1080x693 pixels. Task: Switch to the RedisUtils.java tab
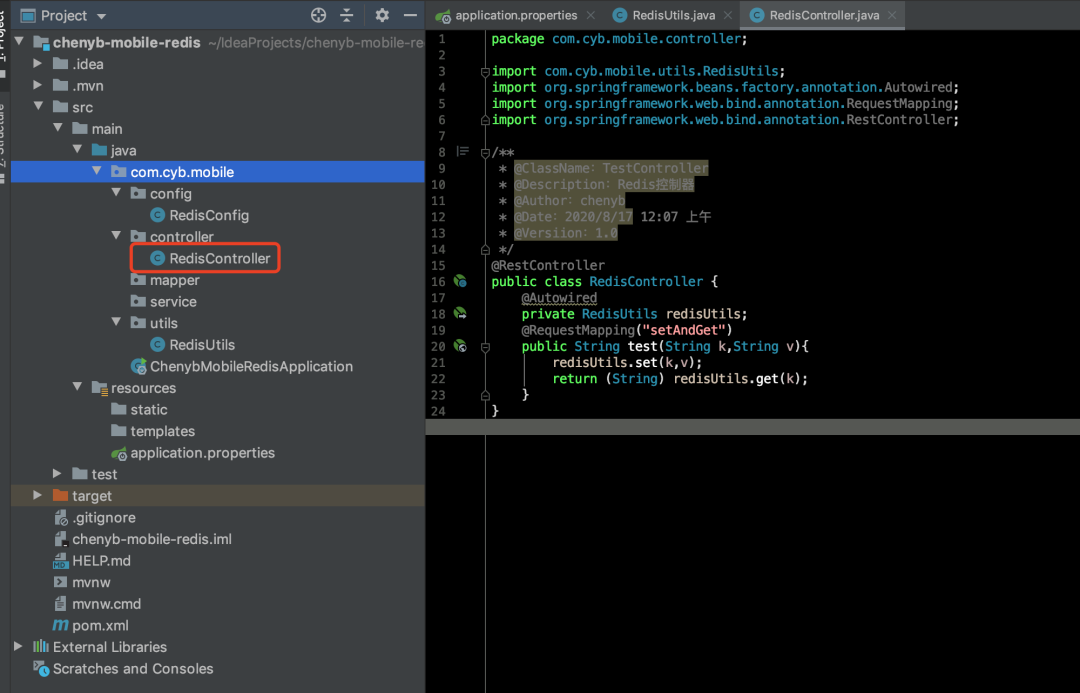click(x=673, y=15)
